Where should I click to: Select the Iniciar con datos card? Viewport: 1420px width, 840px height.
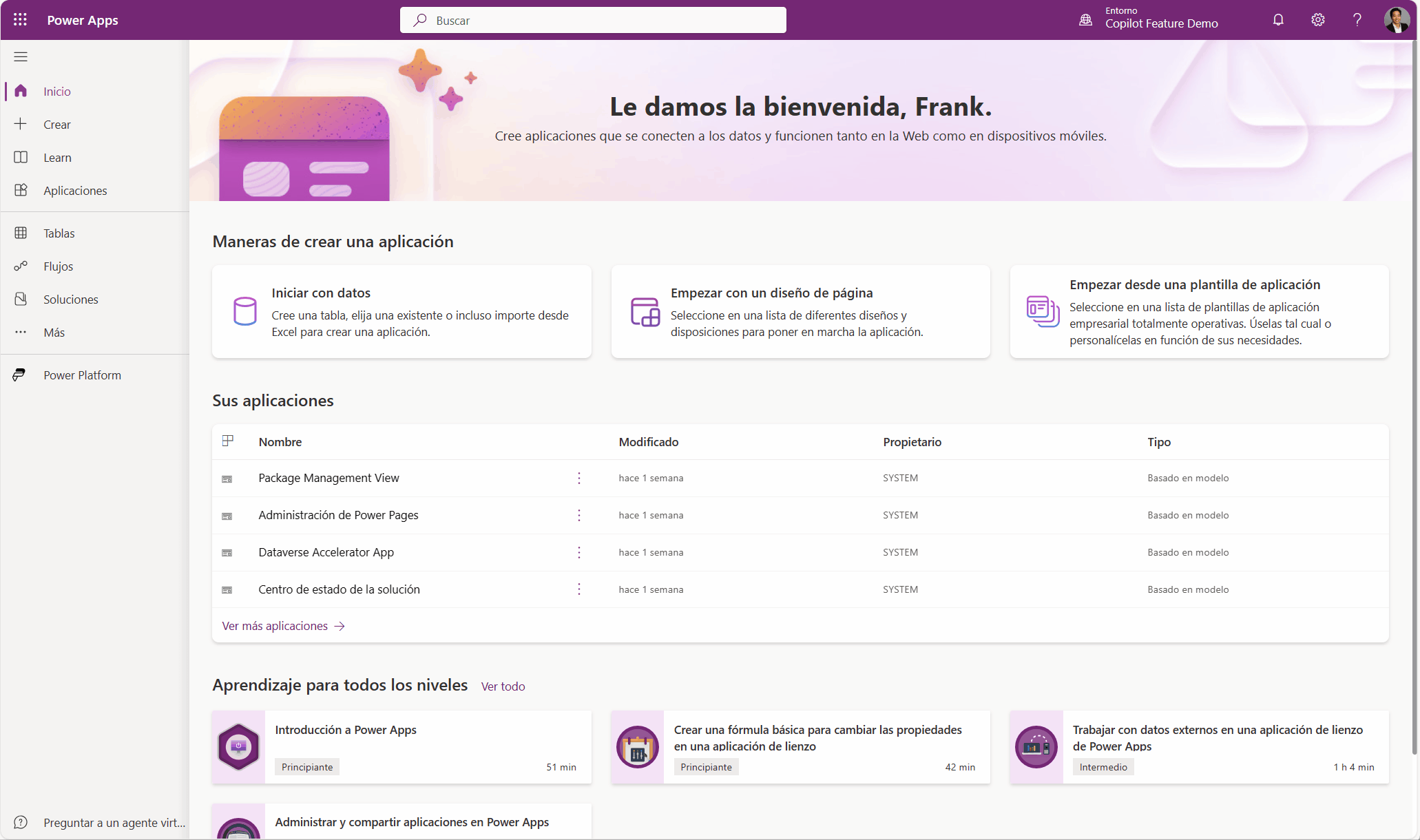tap(401, 311)
